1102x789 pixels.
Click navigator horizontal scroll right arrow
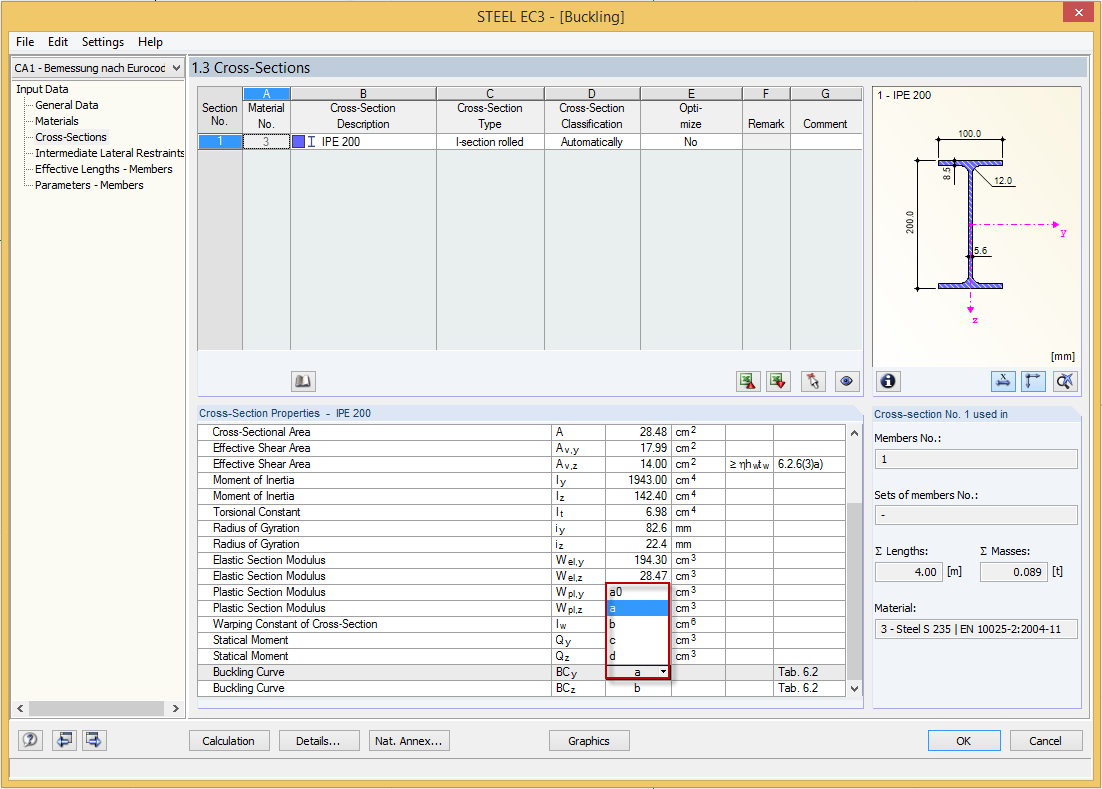(176, 708)
